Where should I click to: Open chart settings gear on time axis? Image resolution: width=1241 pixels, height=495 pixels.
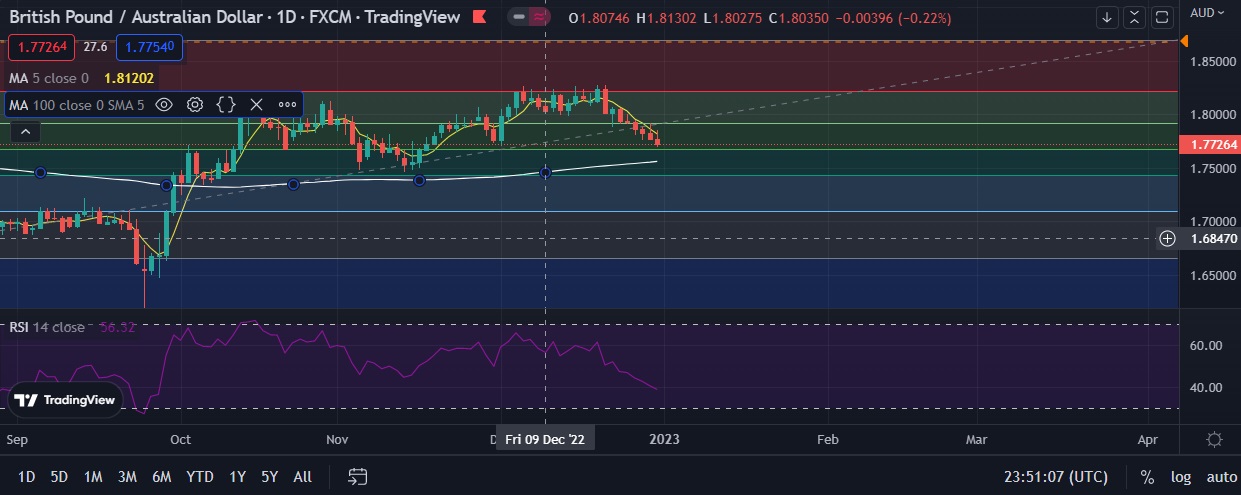click(1213, 439)
